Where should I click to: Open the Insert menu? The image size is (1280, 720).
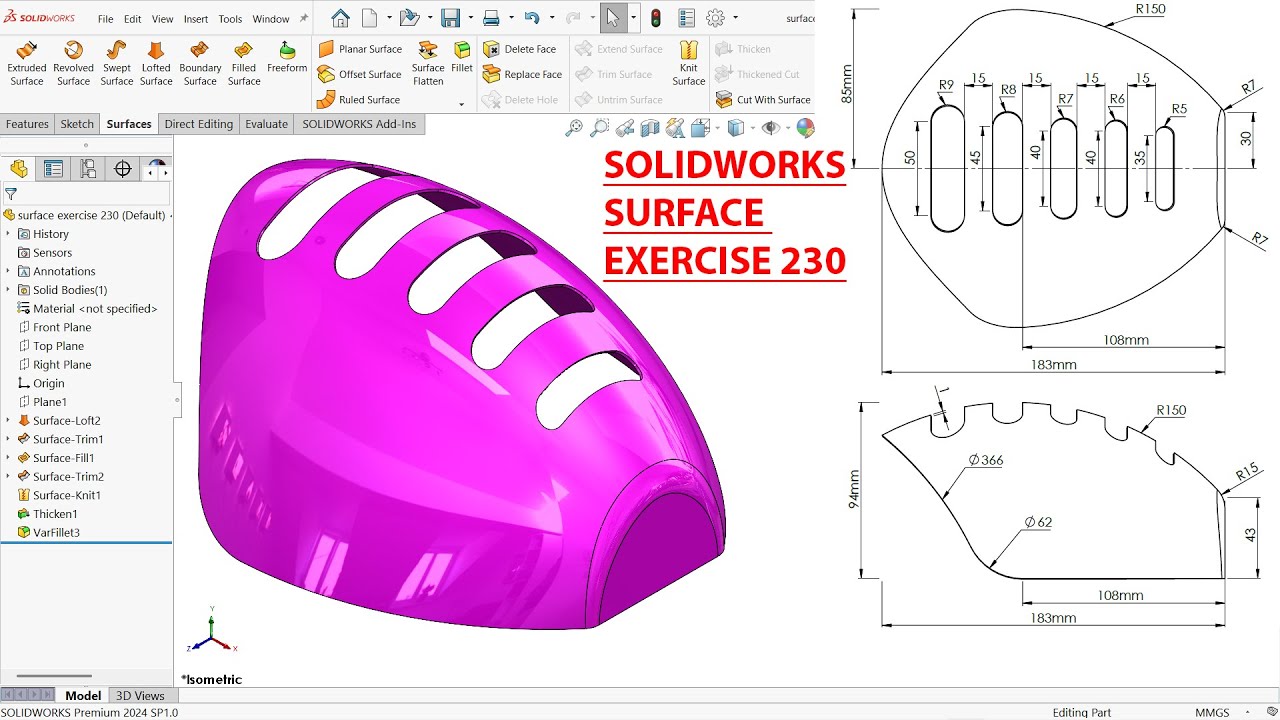[196, 19]
